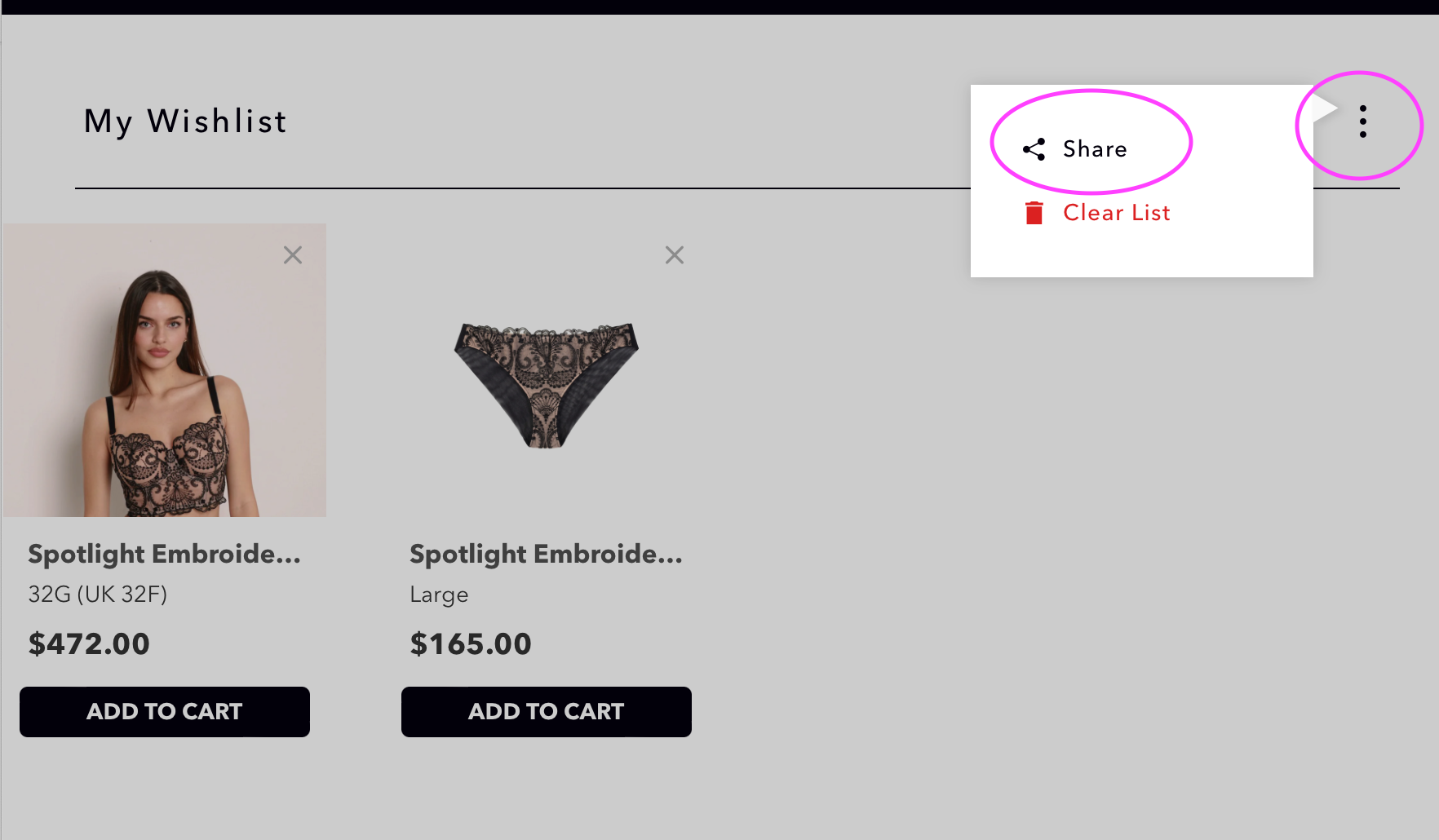Click the popup menu's pointer arrow
This screenshot has height=840, width=1439.
point(1324,108)
